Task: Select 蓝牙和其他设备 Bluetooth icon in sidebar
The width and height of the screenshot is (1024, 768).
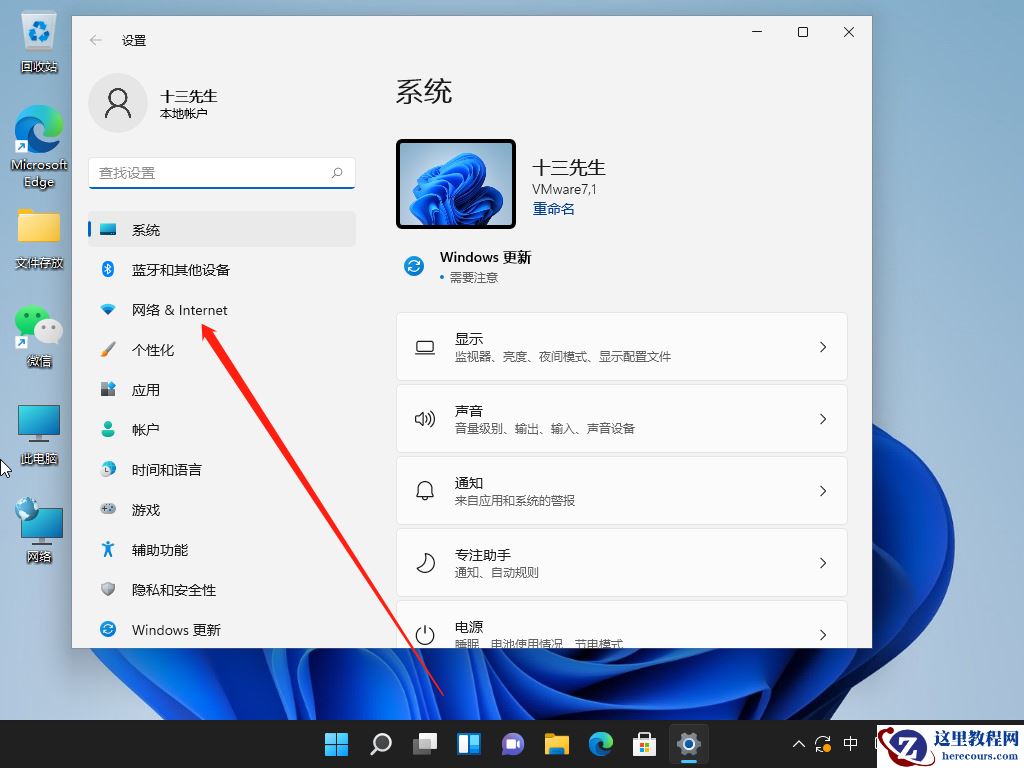Action: (x=108, y=269)
